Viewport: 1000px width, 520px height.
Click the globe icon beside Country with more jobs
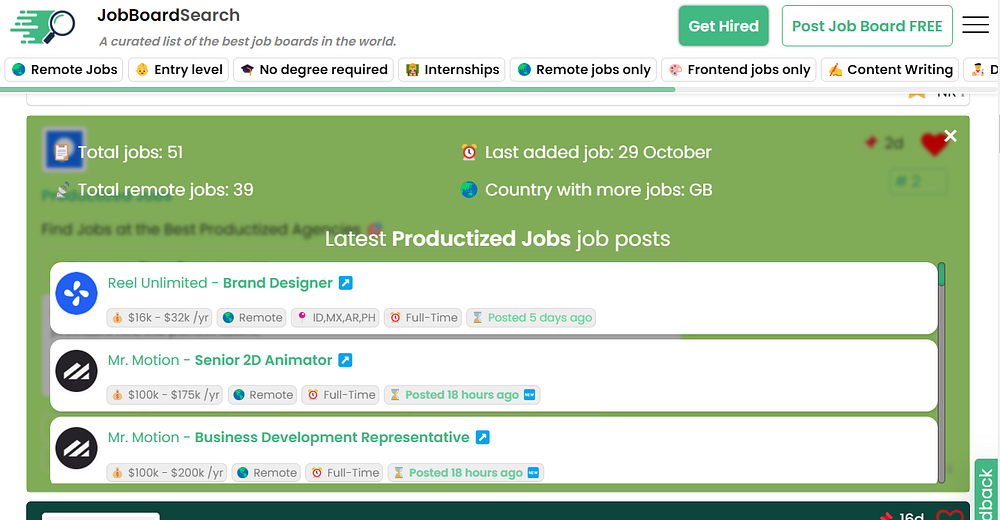coord(469,190)
